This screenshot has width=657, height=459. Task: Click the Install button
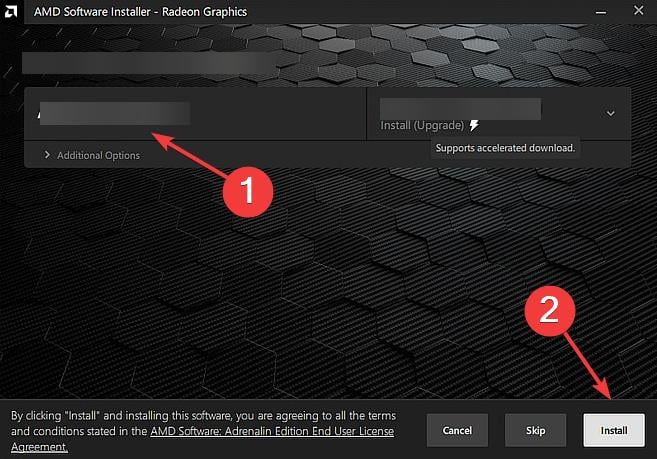tap(614, 430)
